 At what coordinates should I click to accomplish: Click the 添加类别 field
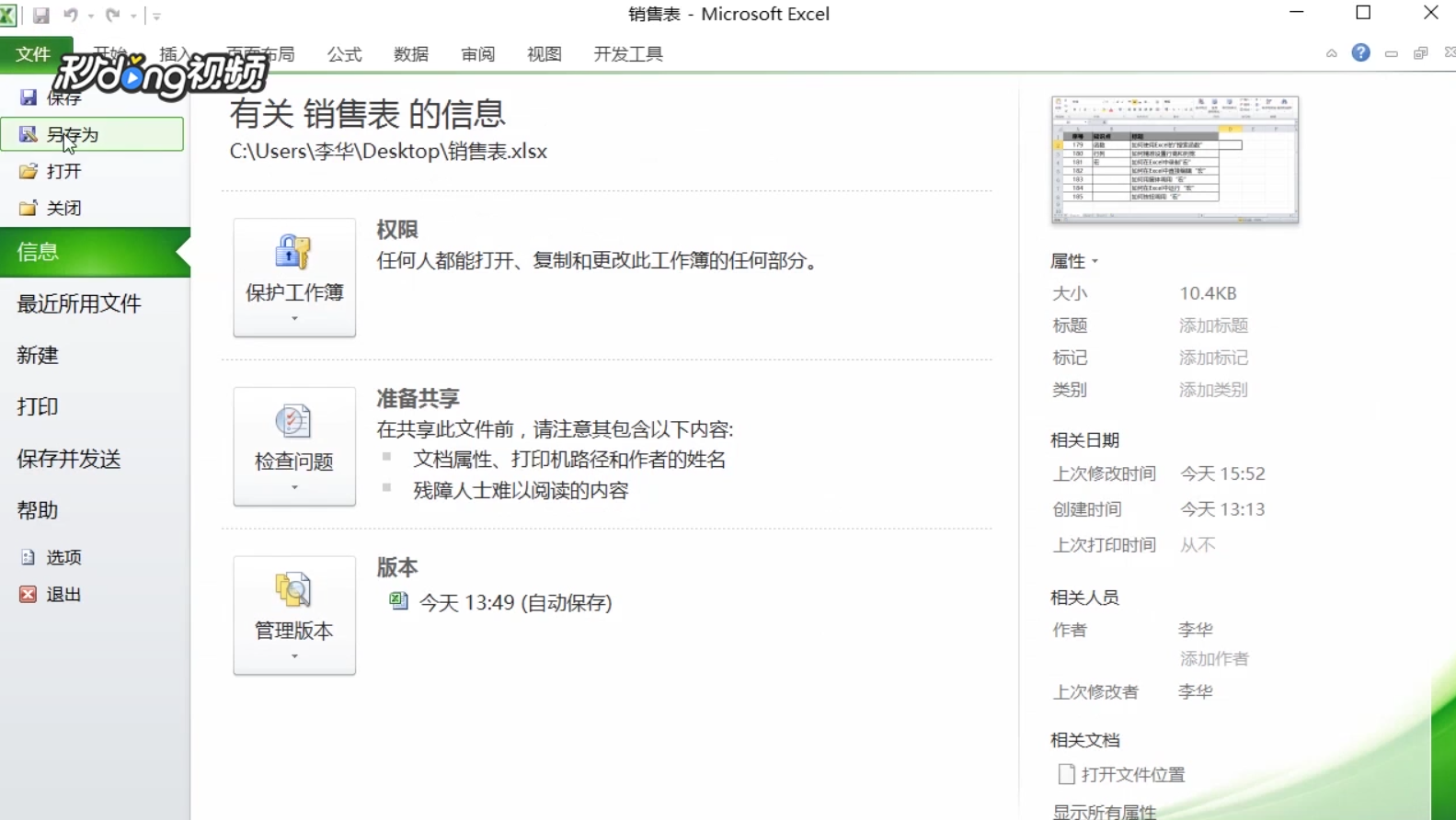click(x=1213, y=390)
